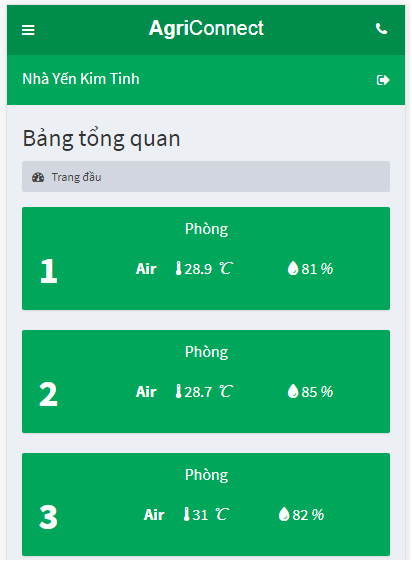Click the logout arrow icon
This screenshot has width=412, height=565.
tap(384, 80)
